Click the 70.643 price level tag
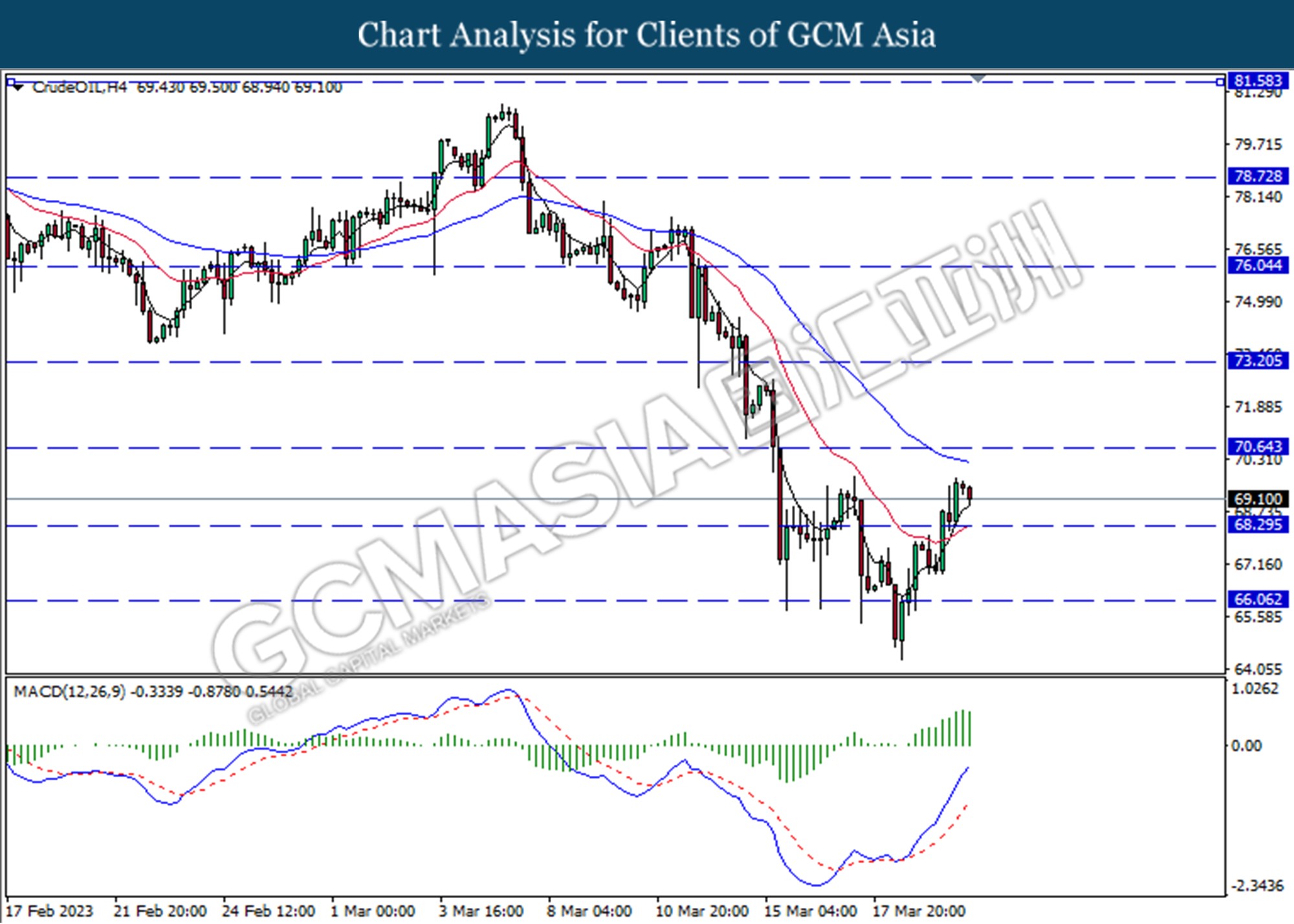Screen dimensions: 1294x924 pos(1257,446)
